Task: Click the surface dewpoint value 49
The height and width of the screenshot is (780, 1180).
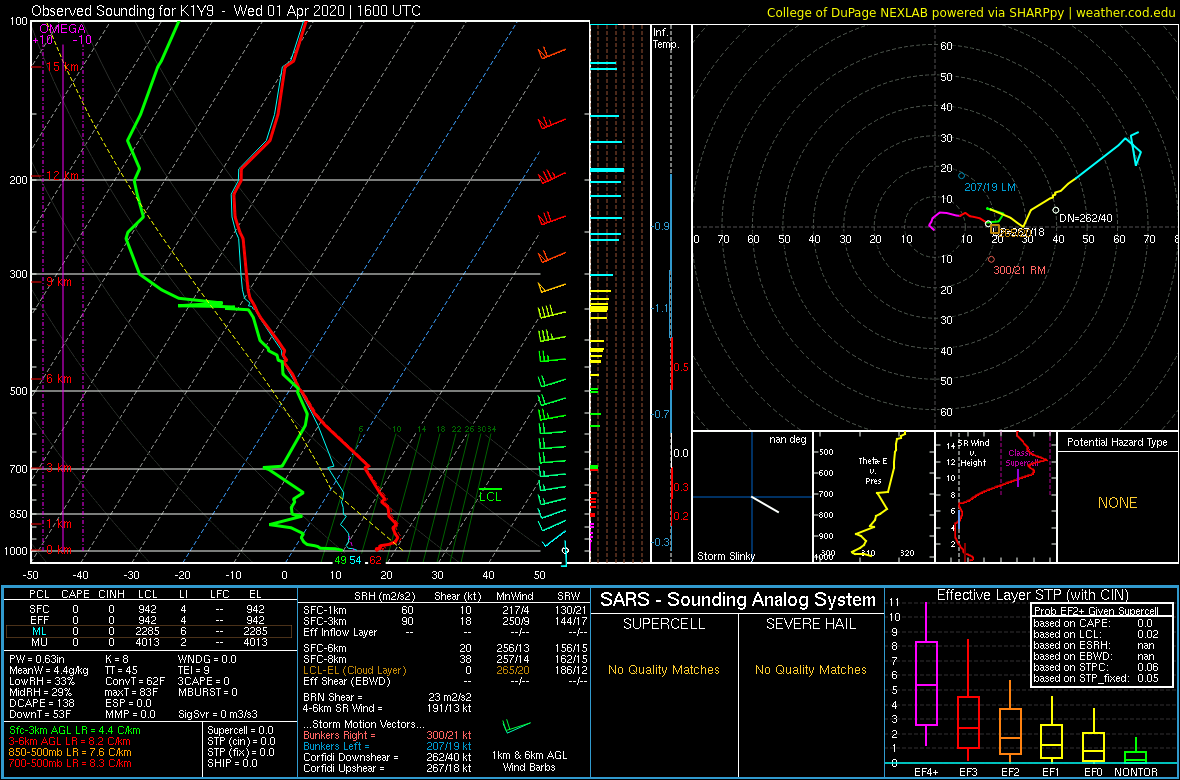Action: 339,559
